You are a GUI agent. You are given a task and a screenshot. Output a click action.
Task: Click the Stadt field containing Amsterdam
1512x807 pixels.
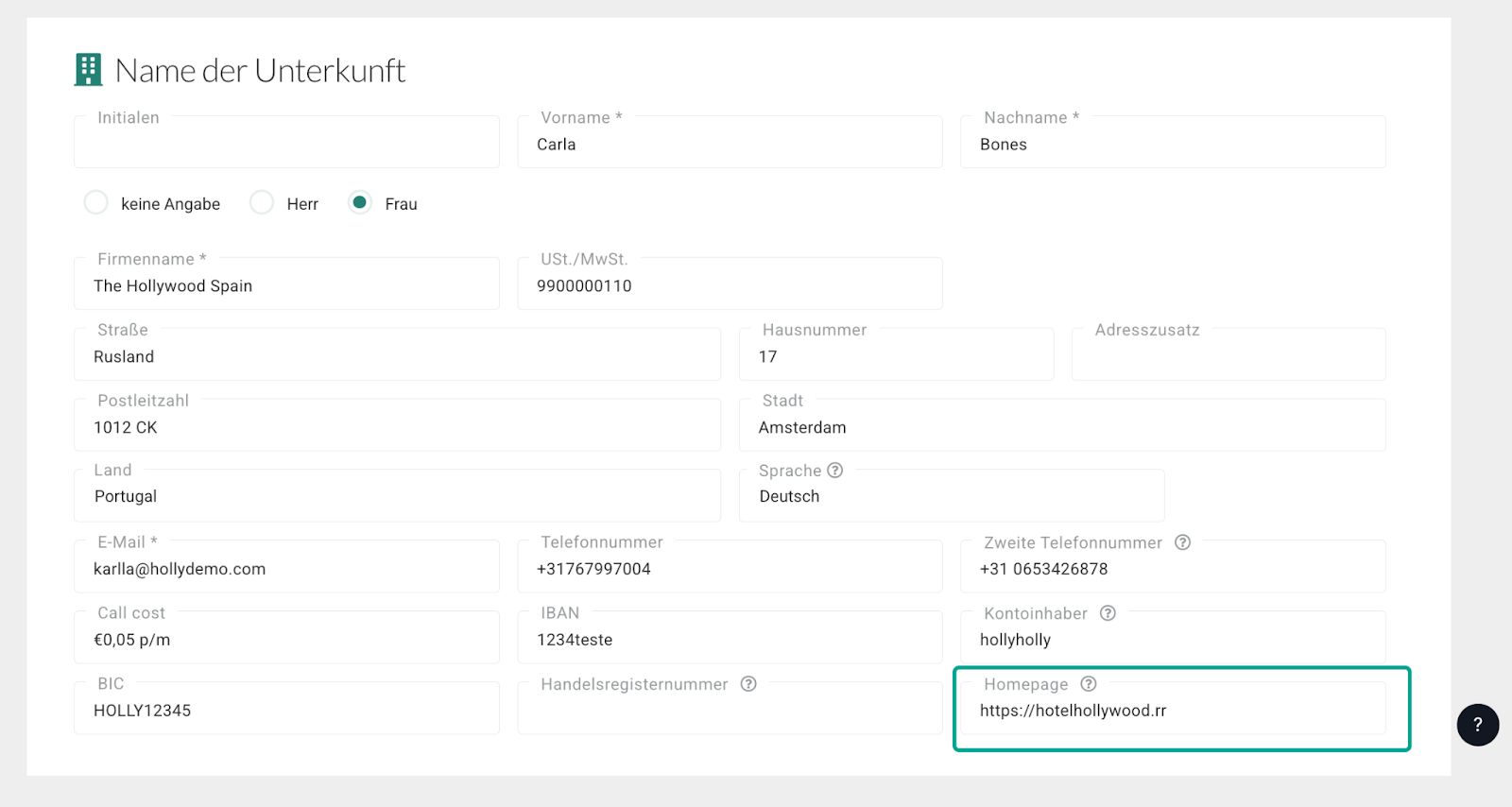(x=1062, y=425)
